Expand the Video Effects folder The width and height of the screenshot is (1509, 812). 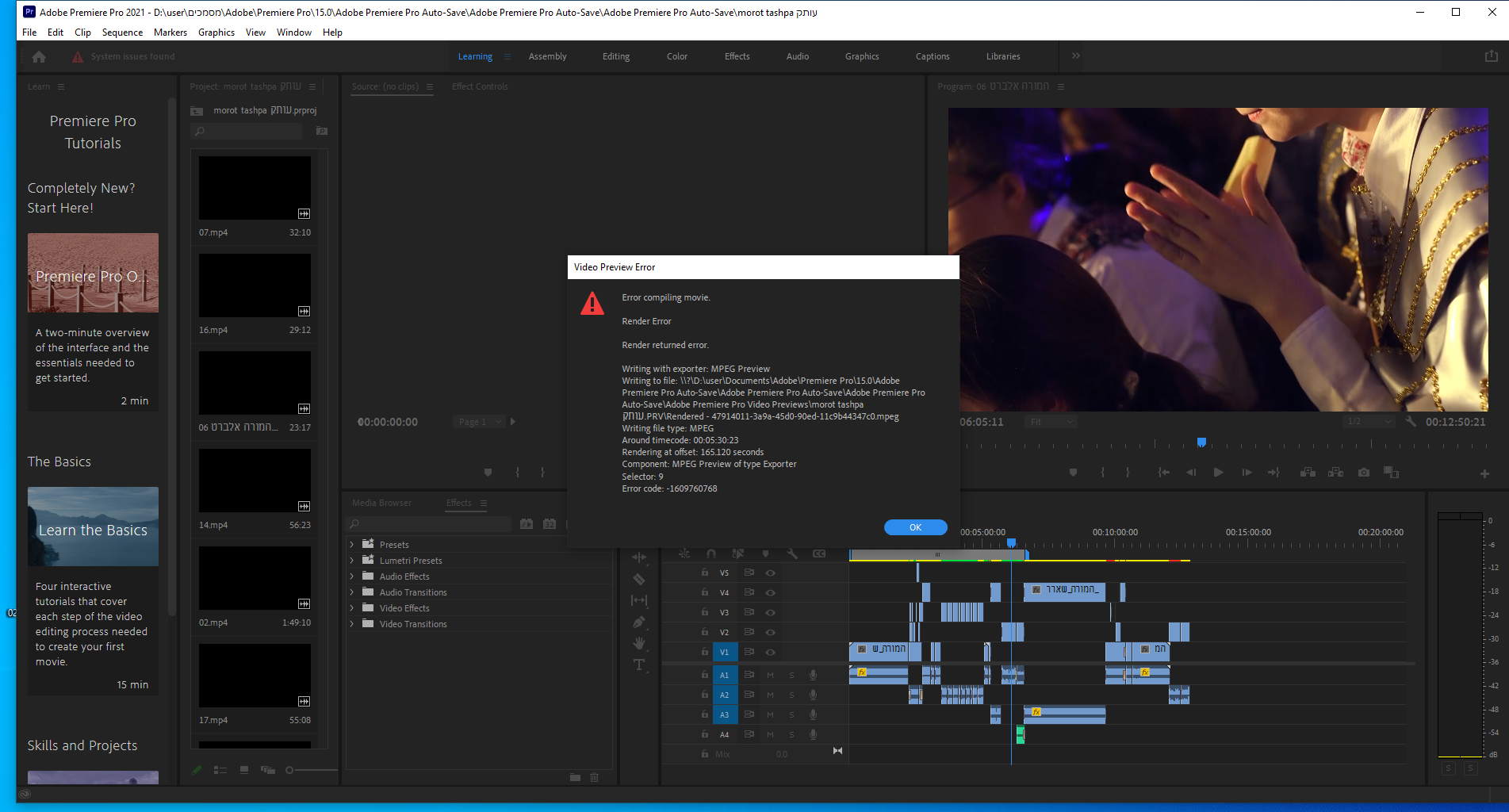click(352, 608)
